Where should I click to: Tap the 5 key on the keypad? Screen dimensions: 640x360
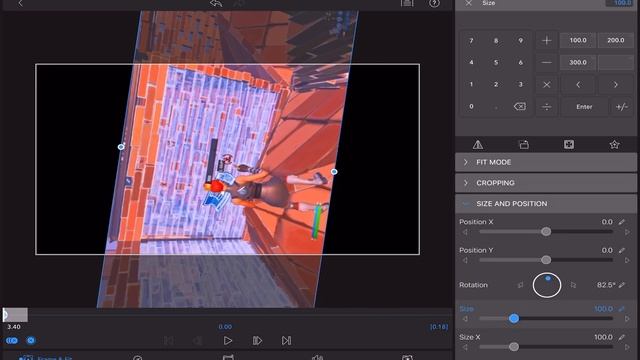pos(496,62)
